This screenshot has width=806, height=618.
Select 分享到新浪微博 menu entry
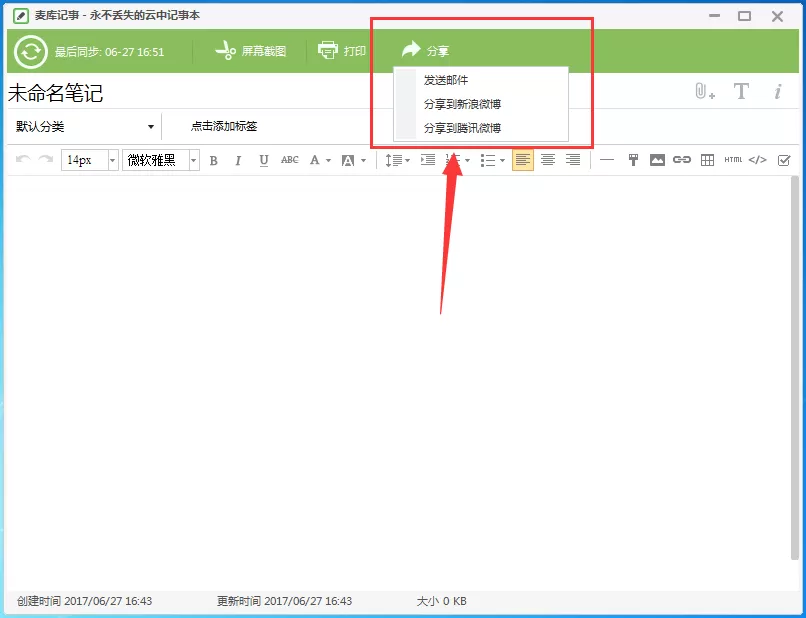(462, 104)
